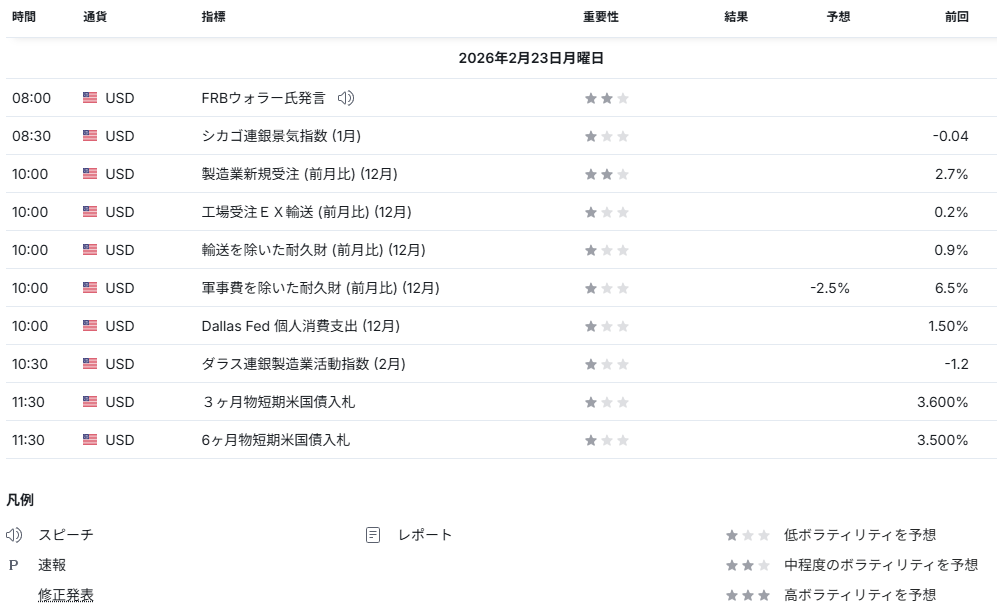
Task: Click the 前回 column header
Action: point(956,17)
